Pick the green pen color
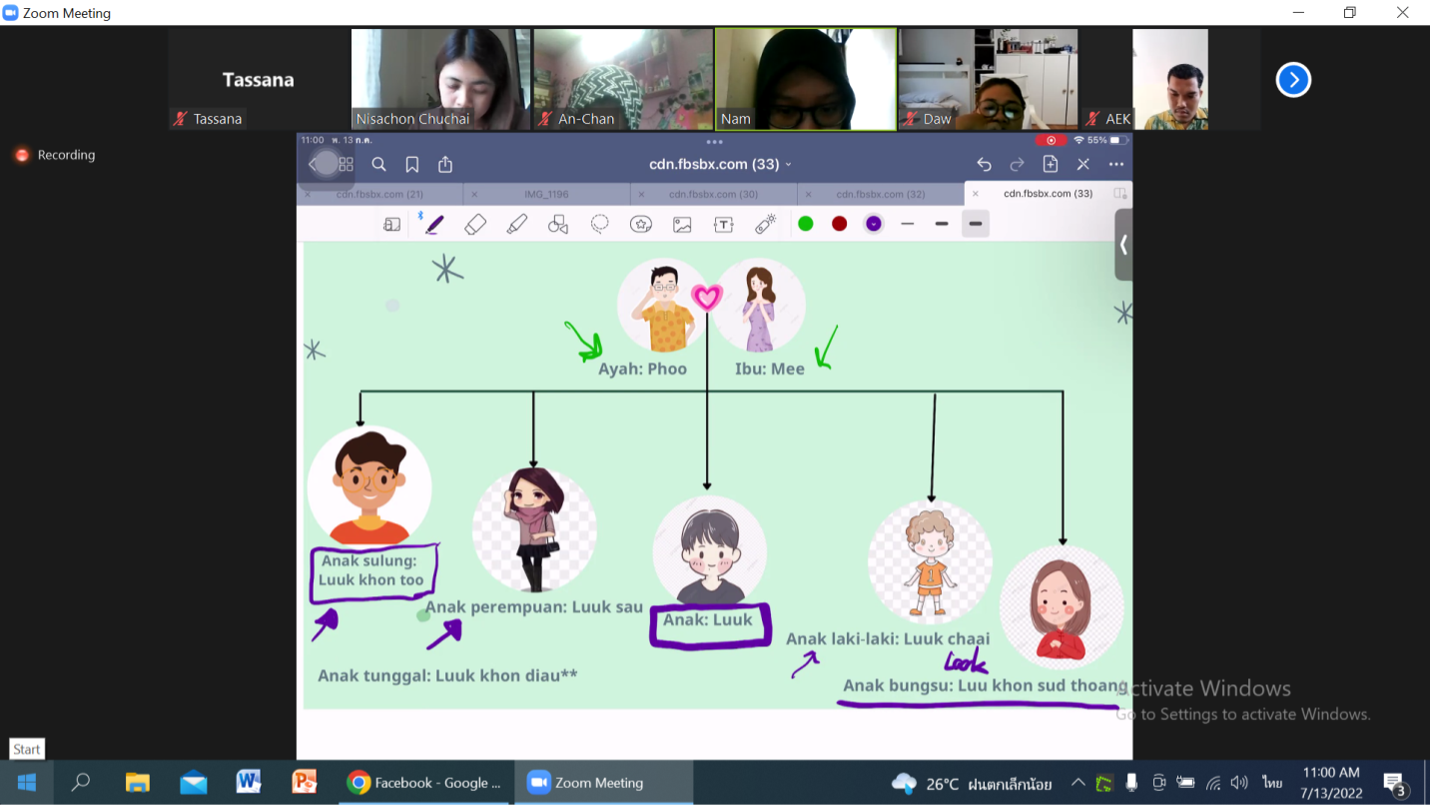Viewport: 1430px width, 809px height. [x=805, y=224]
